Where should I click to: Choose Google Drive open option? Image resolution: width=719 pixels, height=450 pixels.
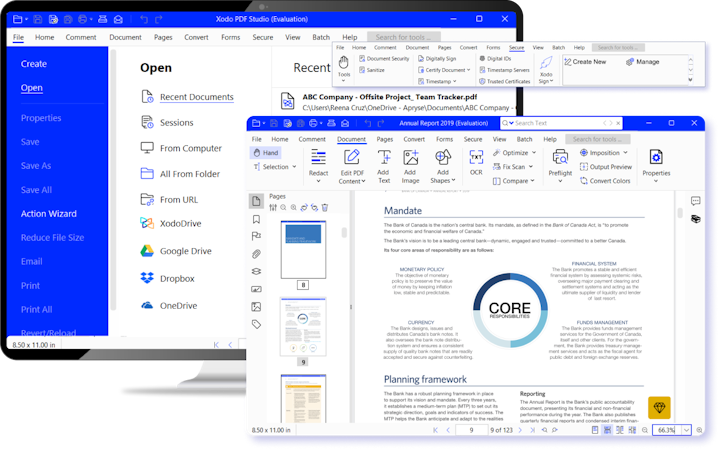[x=176, y=251]
